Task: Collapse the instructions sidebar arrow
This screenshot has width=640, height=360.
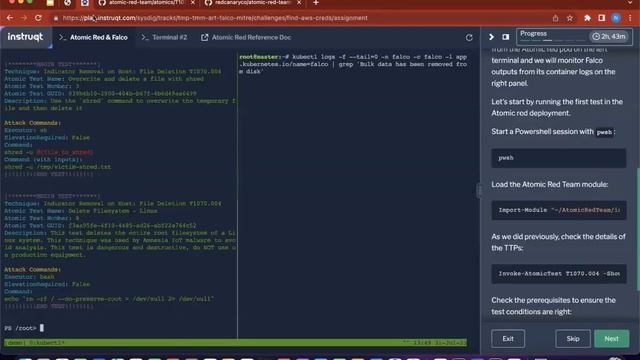Action: click(491, 37)
